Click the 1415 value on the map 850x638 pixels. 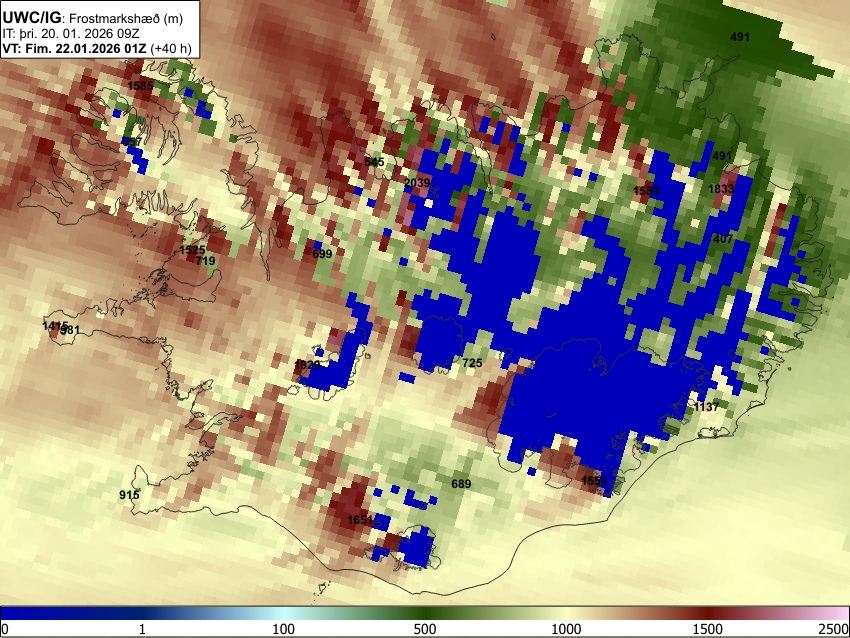coord(53,326)
